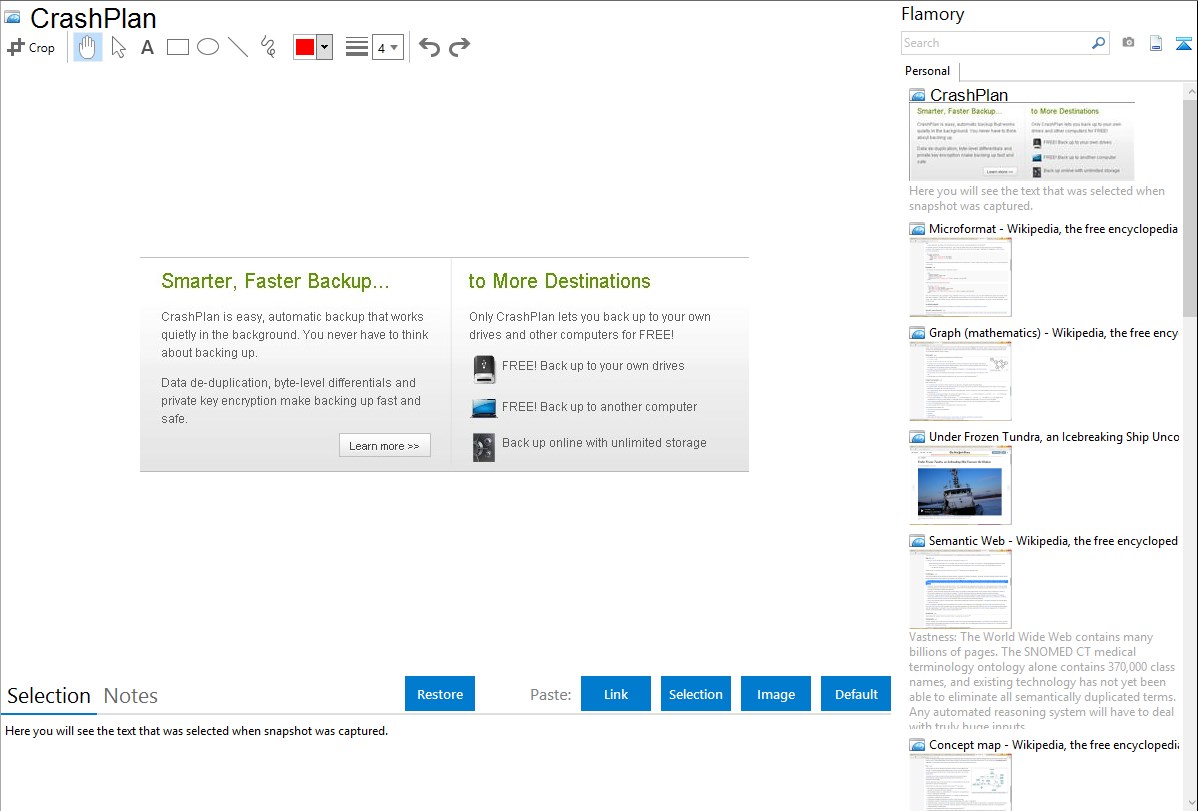The width and height of the screenshot is (1198, 811).
Task: Click the Restore button
Action: pos(440,694)
